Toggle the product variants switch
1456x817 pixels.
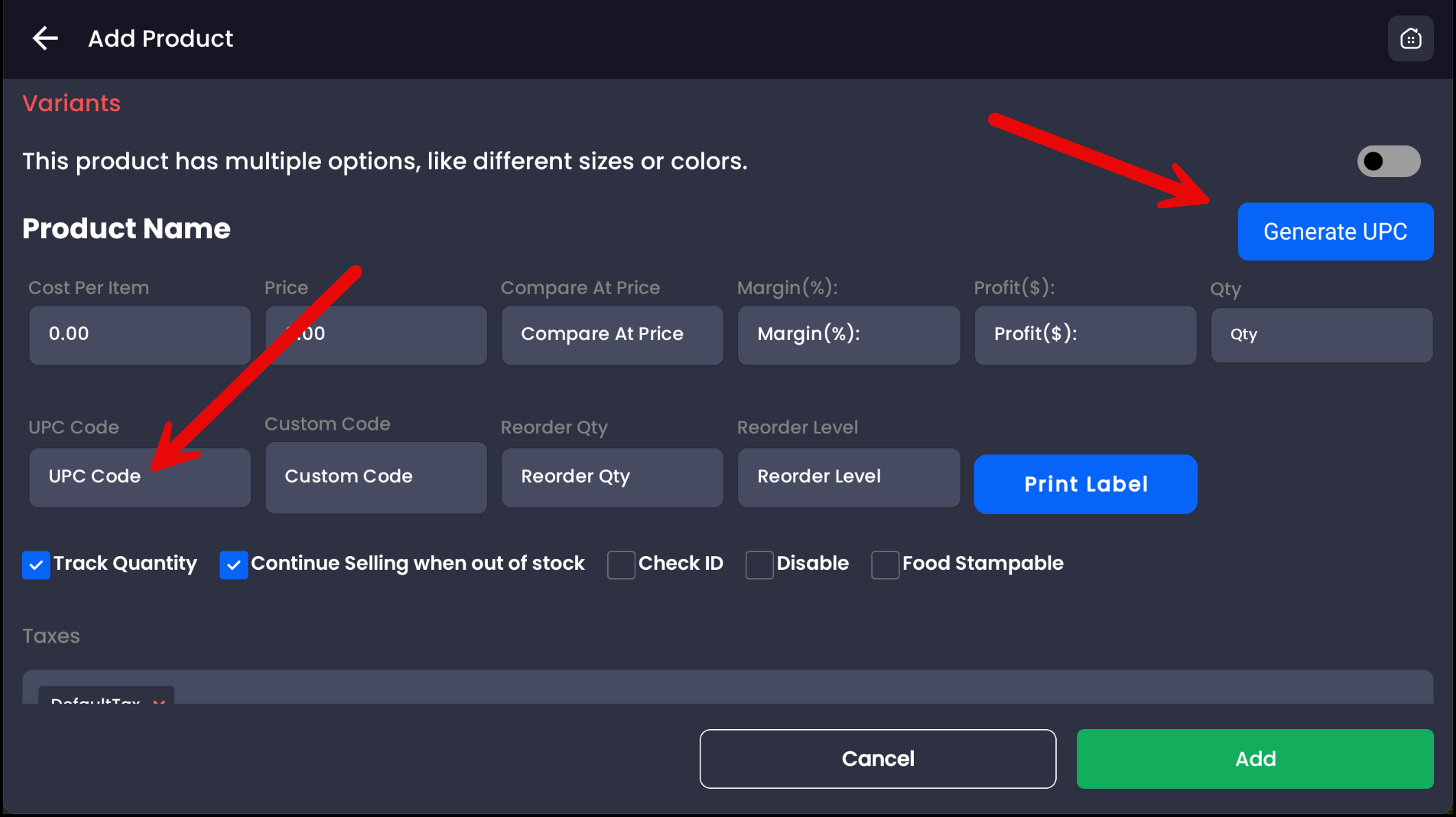tap(1388, 161)
